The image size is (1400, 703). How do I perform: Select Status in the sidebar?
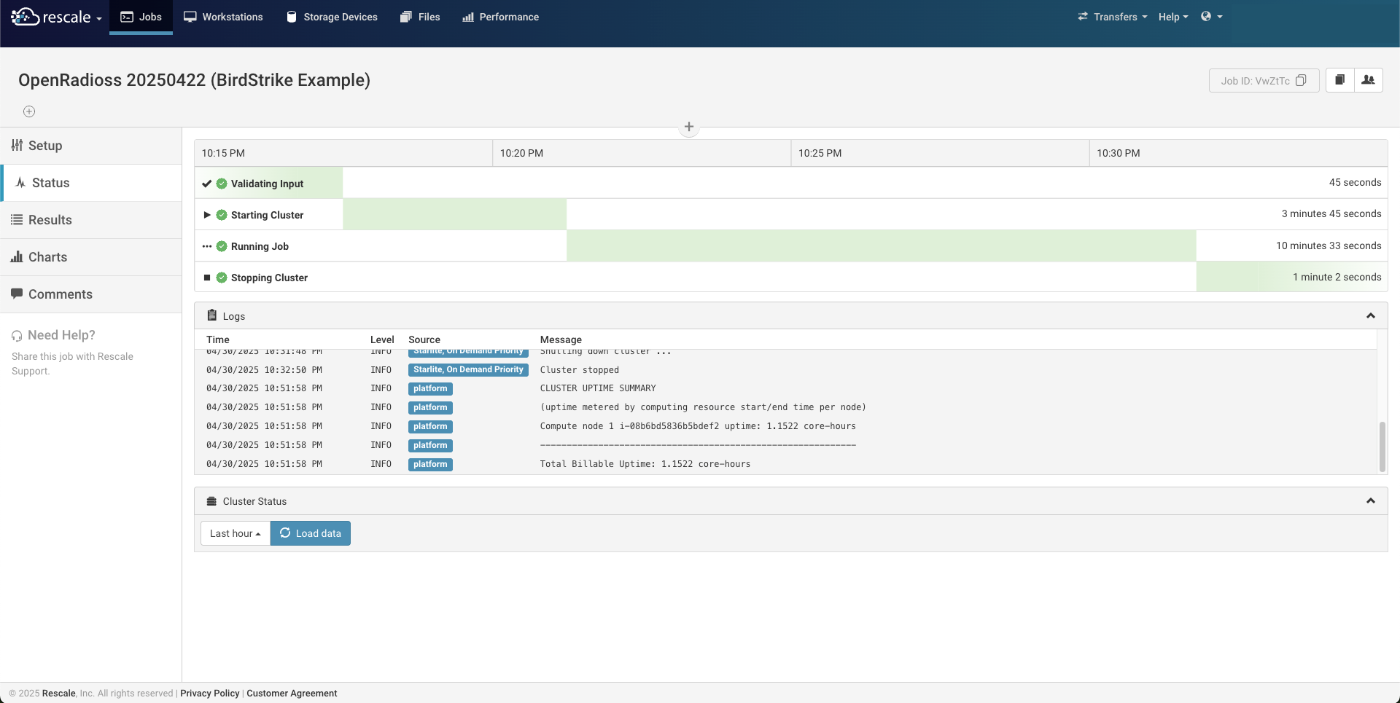pos(90,183)
